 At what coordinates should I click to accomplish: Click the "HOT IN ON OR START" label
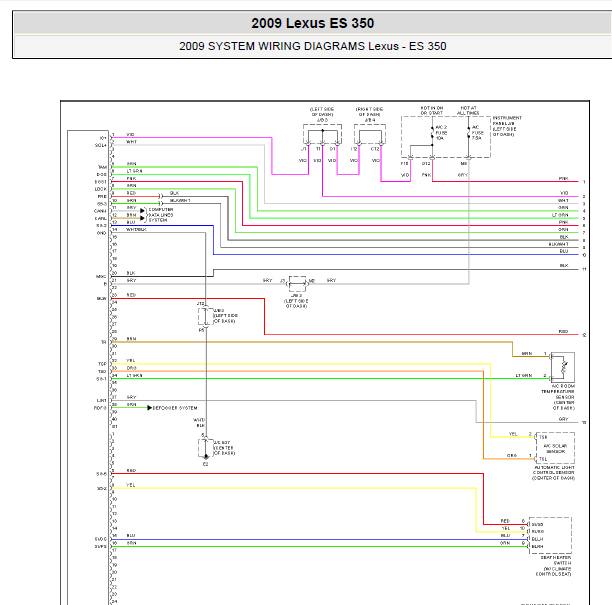(x=432, y=110)
